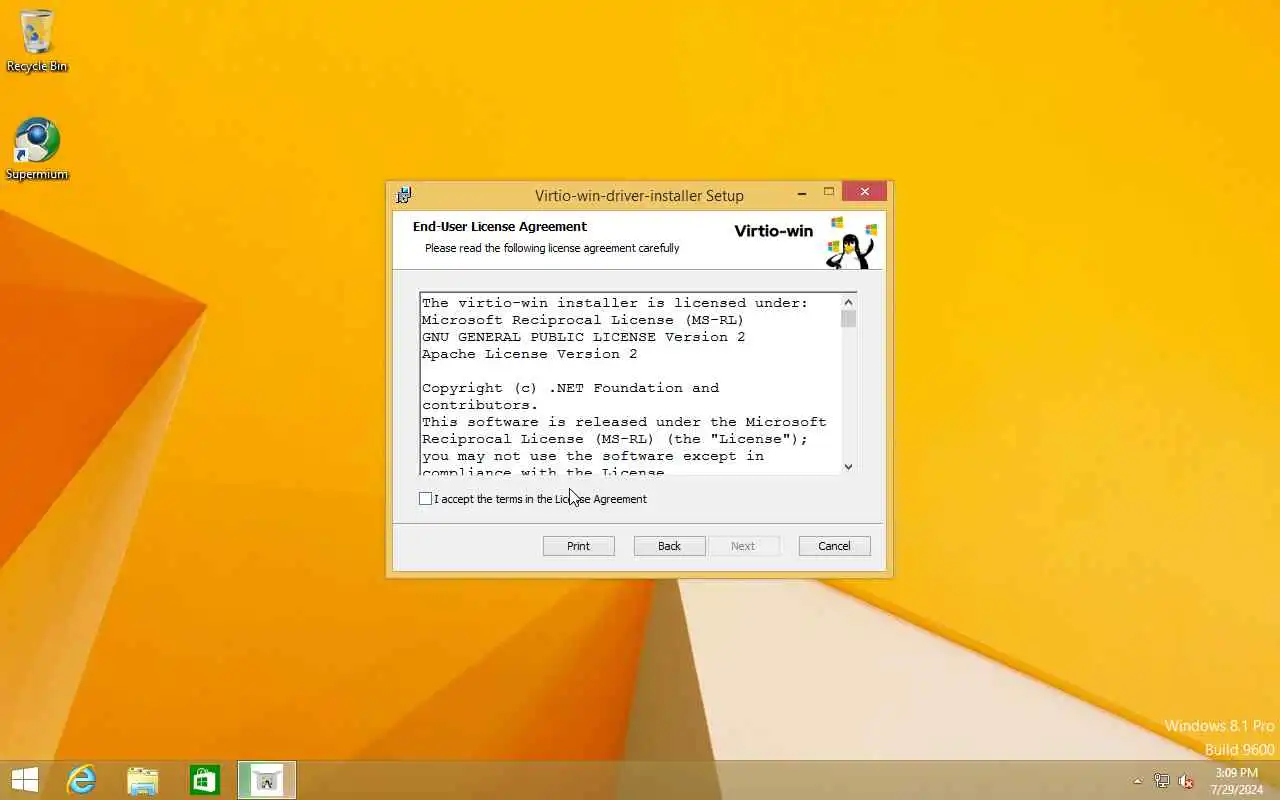Image resolution: width=1280 pixels, height=800 pixels.
Task: Click the Print button
Action: tap(578, 546)
